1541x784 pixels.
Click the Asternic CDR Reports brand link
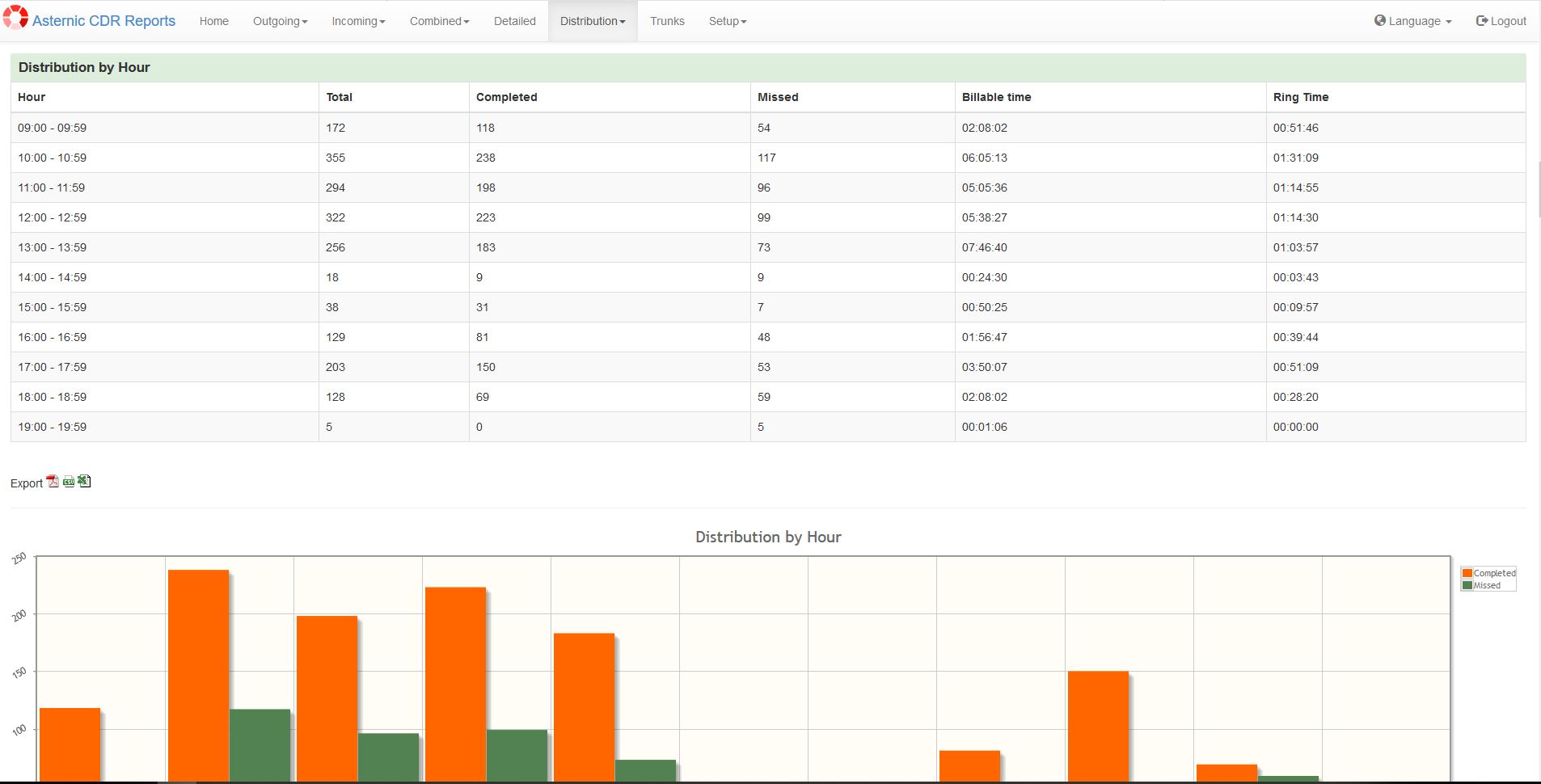tap(103, 21)
